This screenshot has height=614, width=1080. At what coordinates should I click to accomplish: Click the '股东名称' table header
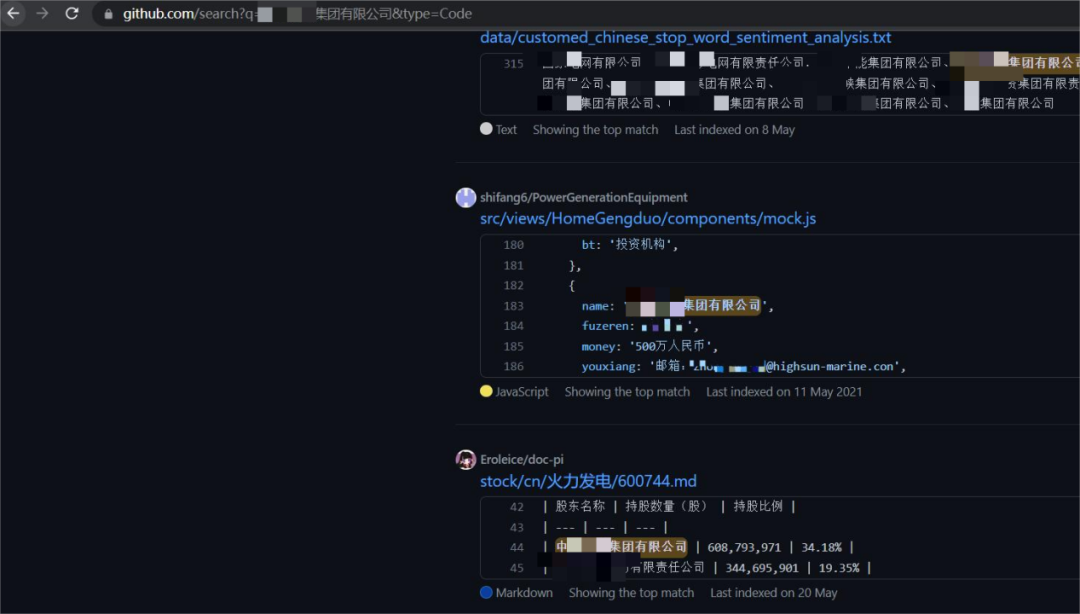coord(580,506)
